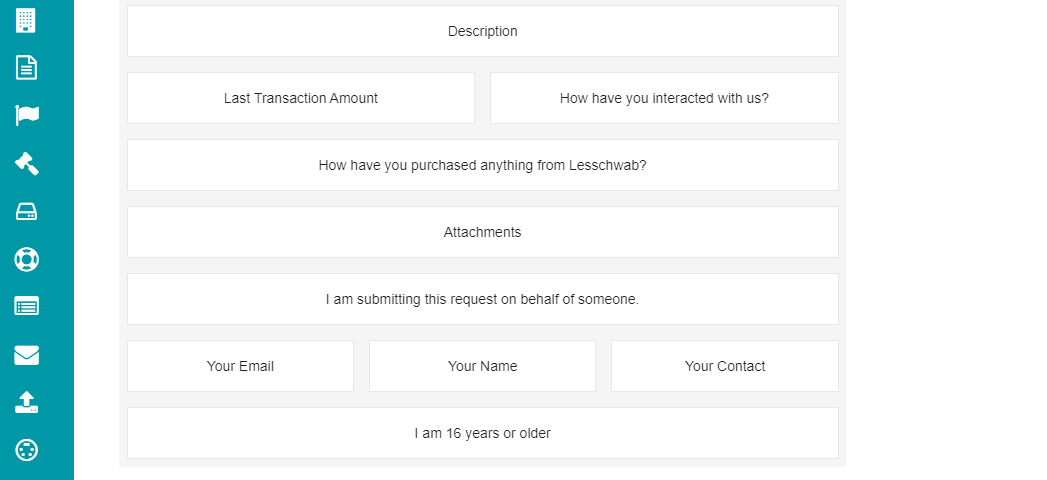Select submitting on behalf of someone field
The width and height of the screenshot is (1047, 480).
pos(483,299)
